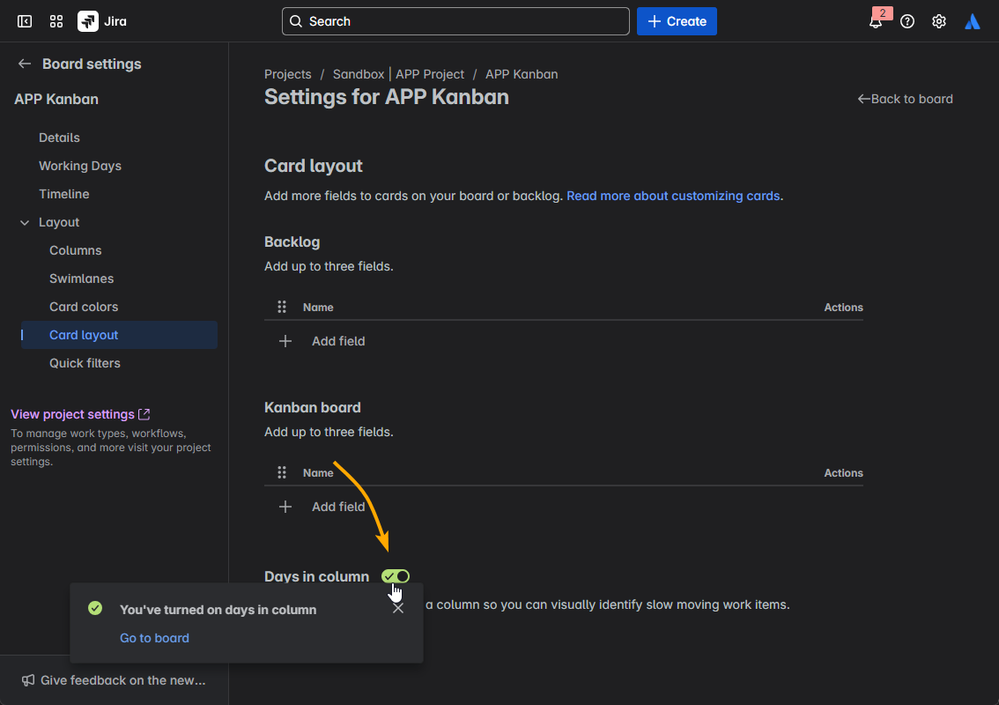The image size is (999, 705).
Task: Open Read more about customizing cards link
Action: point(673,196)
